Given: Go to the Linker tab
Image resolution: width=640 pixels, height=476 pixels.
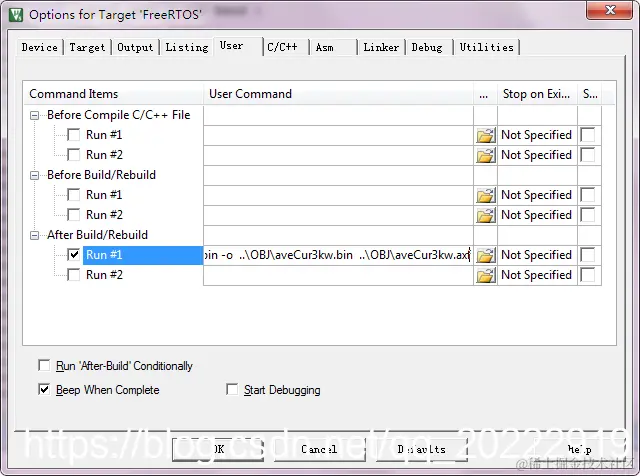Looking at the screenshot, I should [381, 47].
